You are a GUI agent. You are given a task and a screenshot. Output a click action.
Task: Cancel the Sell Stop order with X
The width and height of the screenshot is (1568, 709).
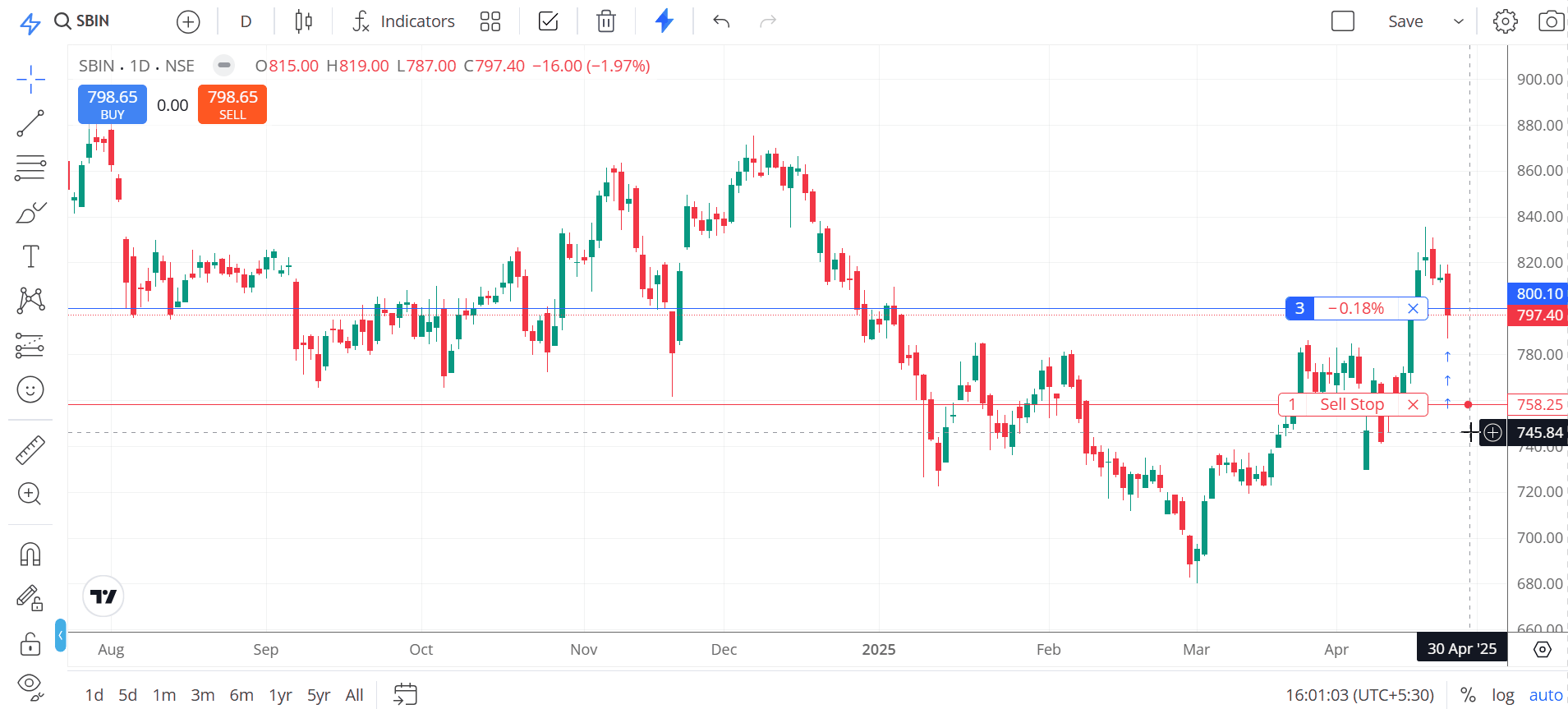[x=1413, y=404]
